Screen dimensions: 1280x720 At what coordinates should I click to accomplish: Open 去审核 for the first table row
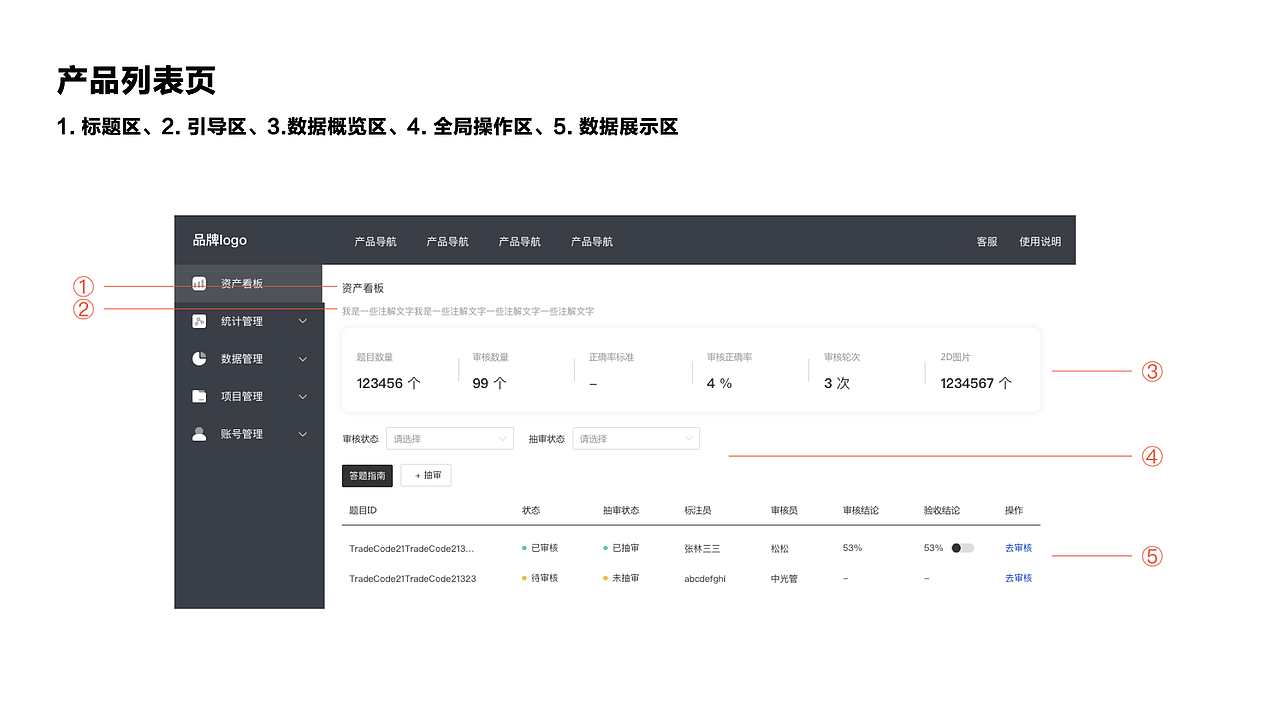pyautogui.click(x=1017, y=548)
